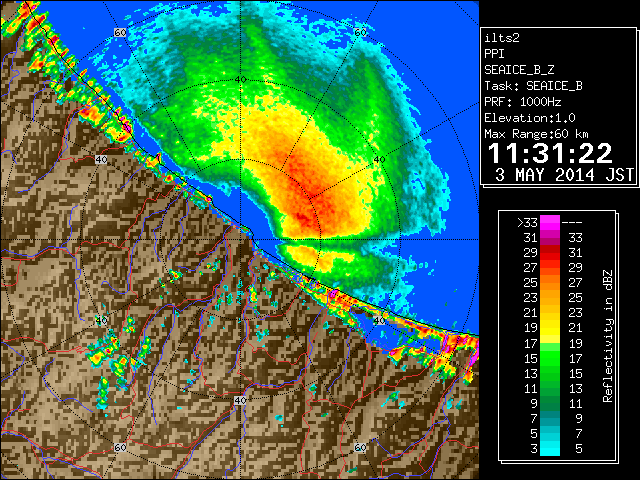Click the ">33" label atop the legend
This screenshot has width=640, height=480.
527,223
